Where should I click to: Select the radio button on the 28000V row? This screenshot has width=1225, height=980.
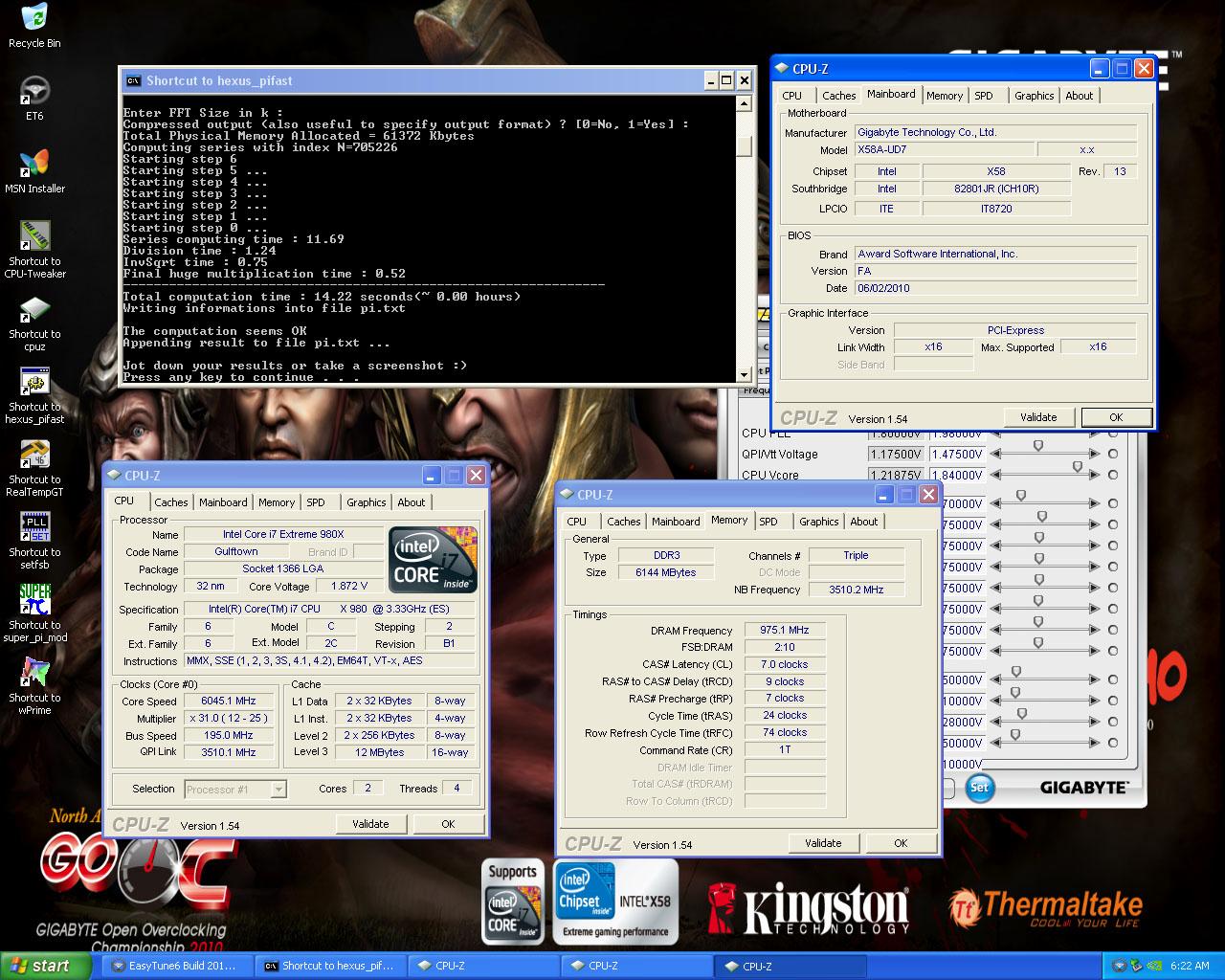pyautogui.click(x=1113, y=722)
